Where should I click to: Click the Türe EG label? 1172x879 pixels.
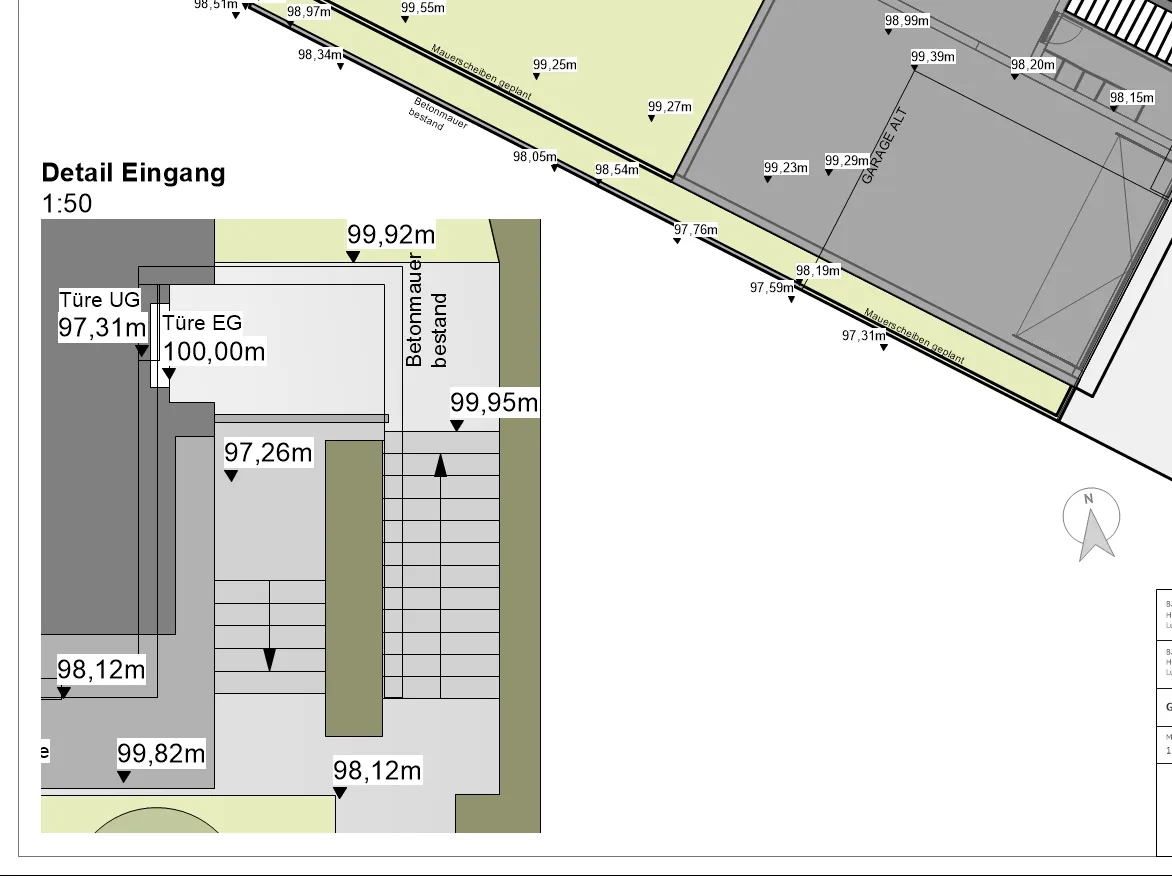(x=202, y=323)
